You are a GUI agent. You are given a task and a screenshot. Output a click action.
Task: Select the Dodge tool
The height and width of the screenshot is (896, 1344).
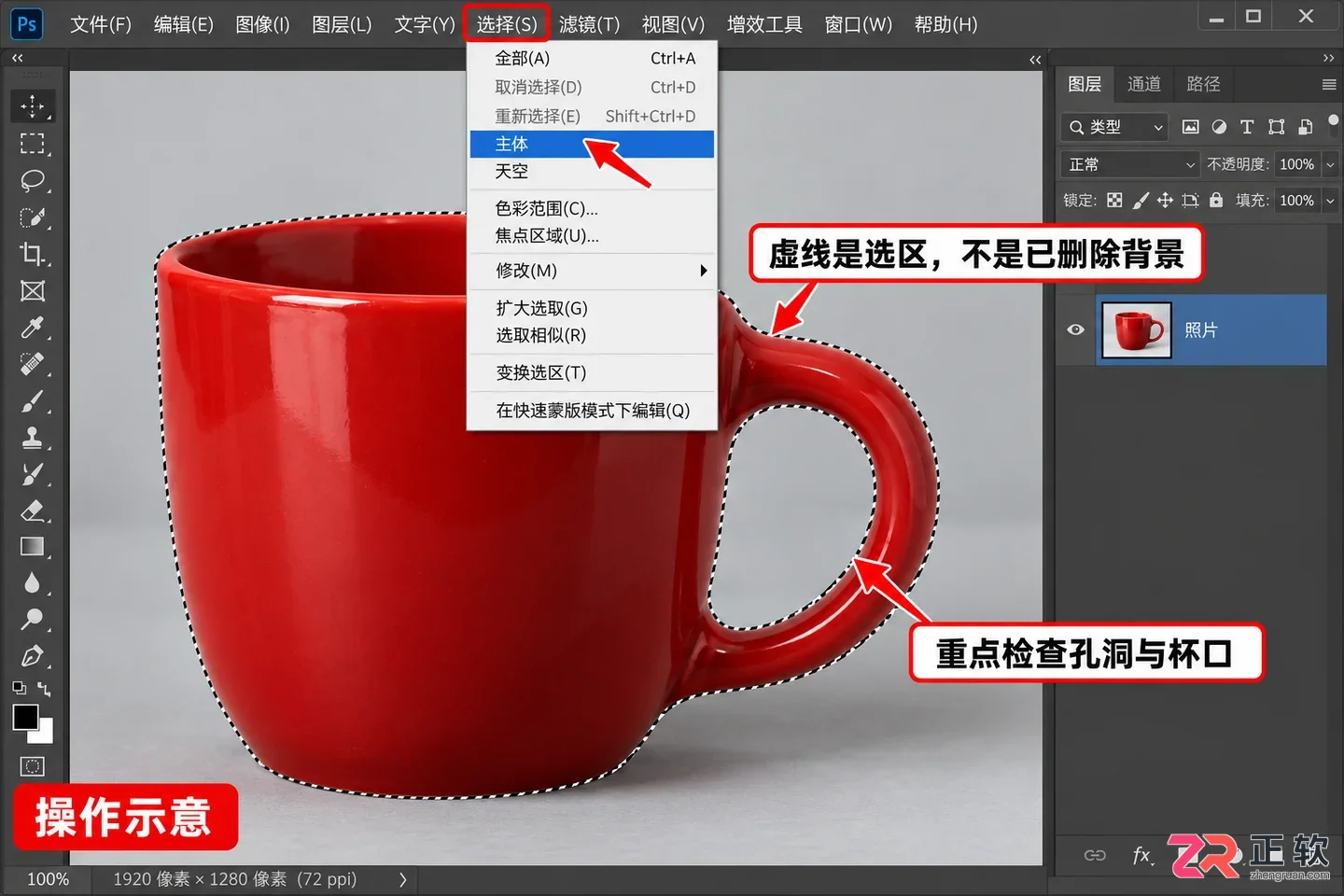click(x=33, y=620)
